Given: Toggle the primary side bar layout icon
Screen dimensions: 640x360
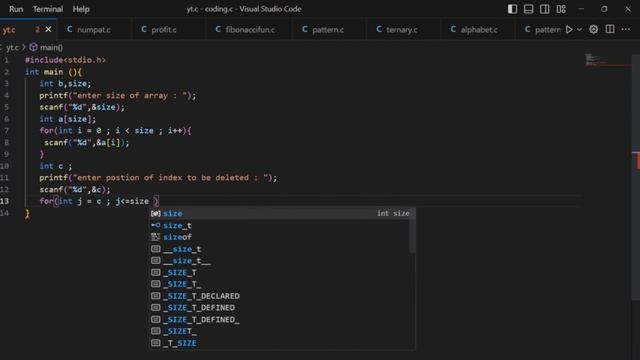Looking at the screenshot, I should (512, 9).
